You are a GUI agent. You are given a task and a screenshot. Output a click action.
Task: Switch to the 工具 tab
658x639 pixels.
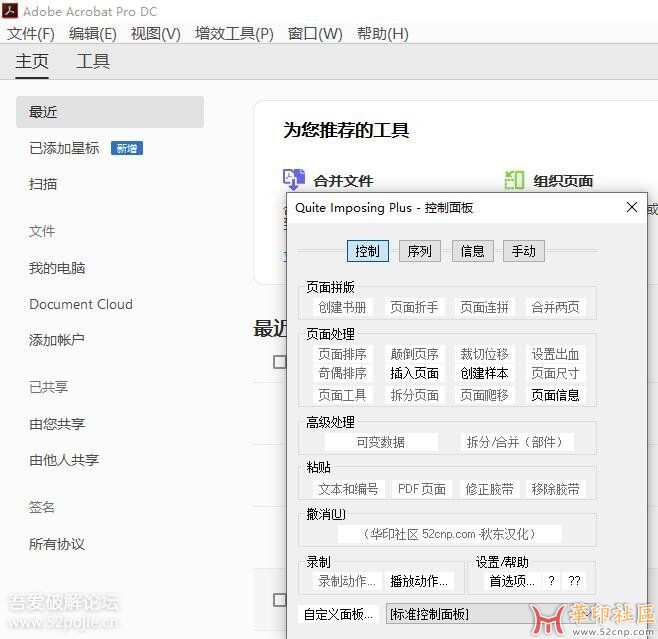click(x=93, y=61)
